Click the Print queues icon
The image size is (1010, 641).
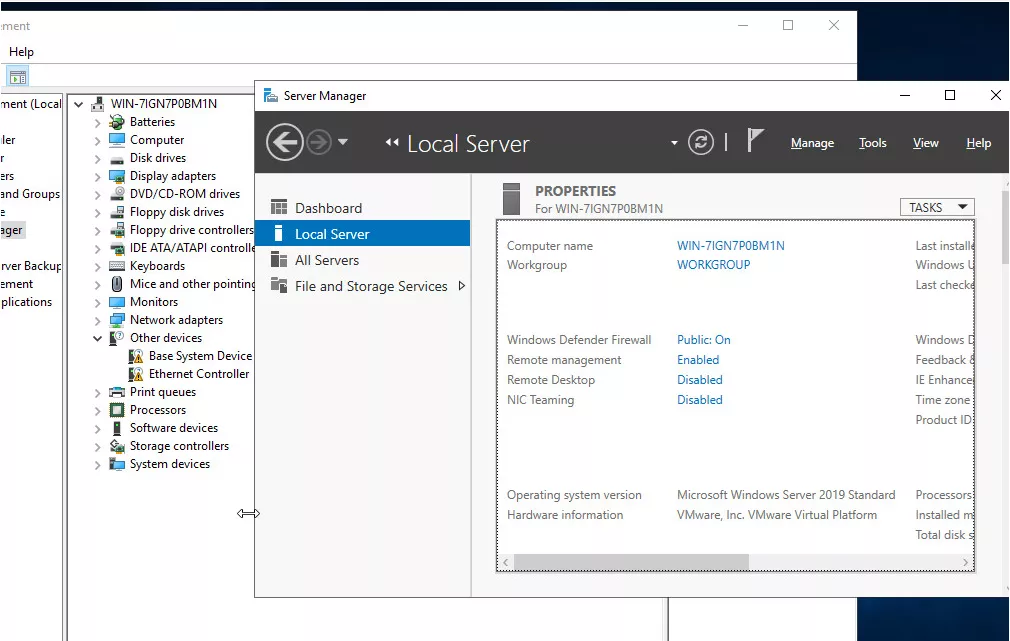tap(117, 392)
